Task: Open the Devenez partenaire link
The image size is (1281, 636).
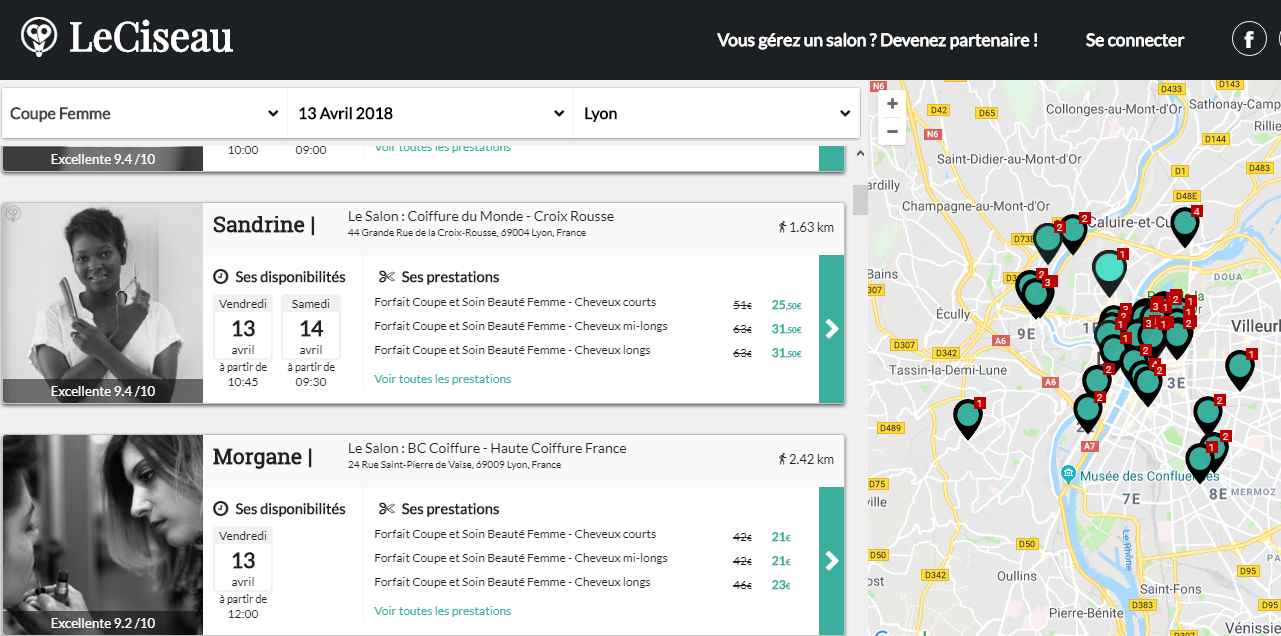Action: (x=877, y=40)
